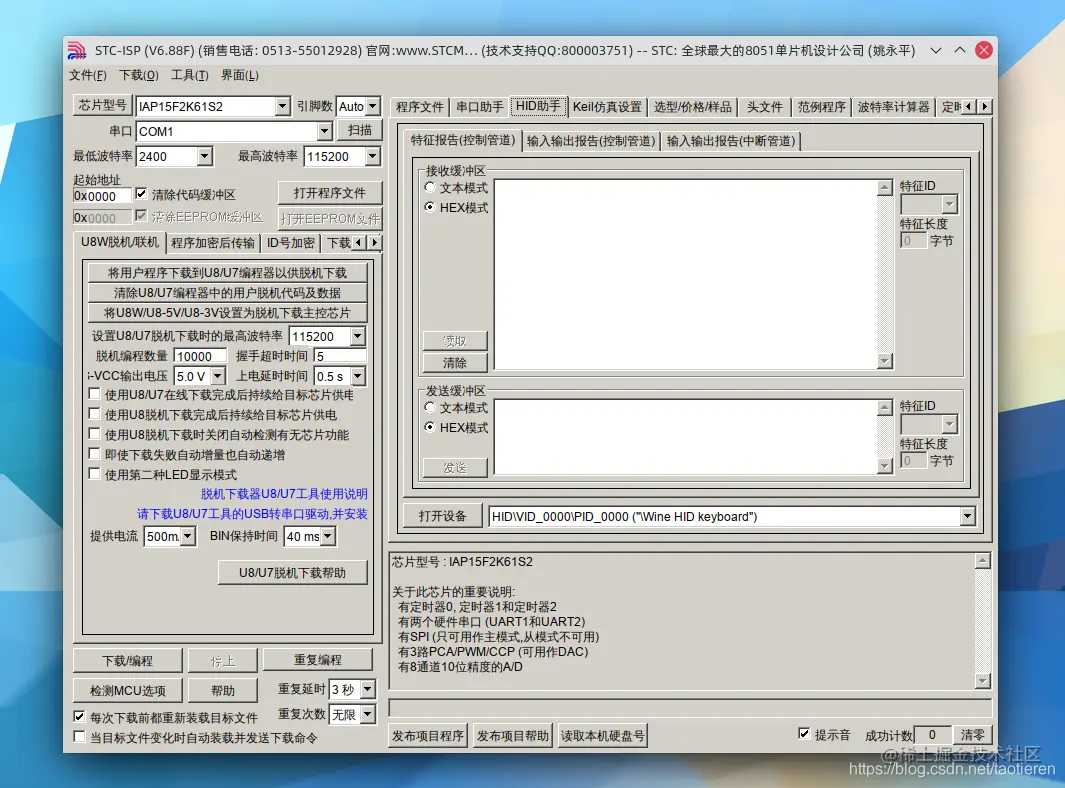Click the title bar rollup chevron icon
Image resolution: width=1065 pixels, height=788 pixels.
(x=935, y=50)
